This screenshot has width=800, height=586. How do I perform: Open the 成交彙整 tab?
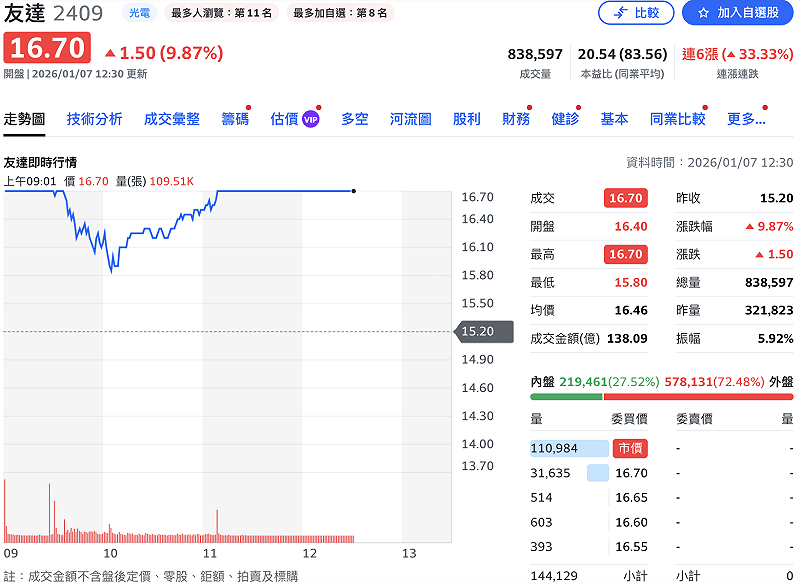click(169, 117)
